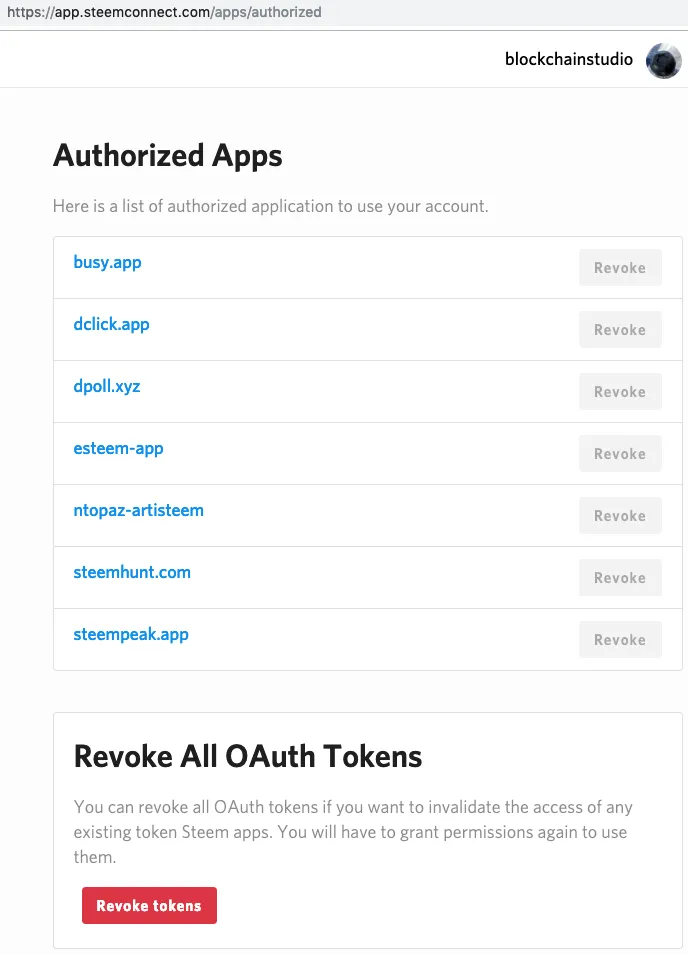This screenshot has width=688, height=955.
Task: Revoke access for dpoll.xyz
Action: [x=620, y=392]
